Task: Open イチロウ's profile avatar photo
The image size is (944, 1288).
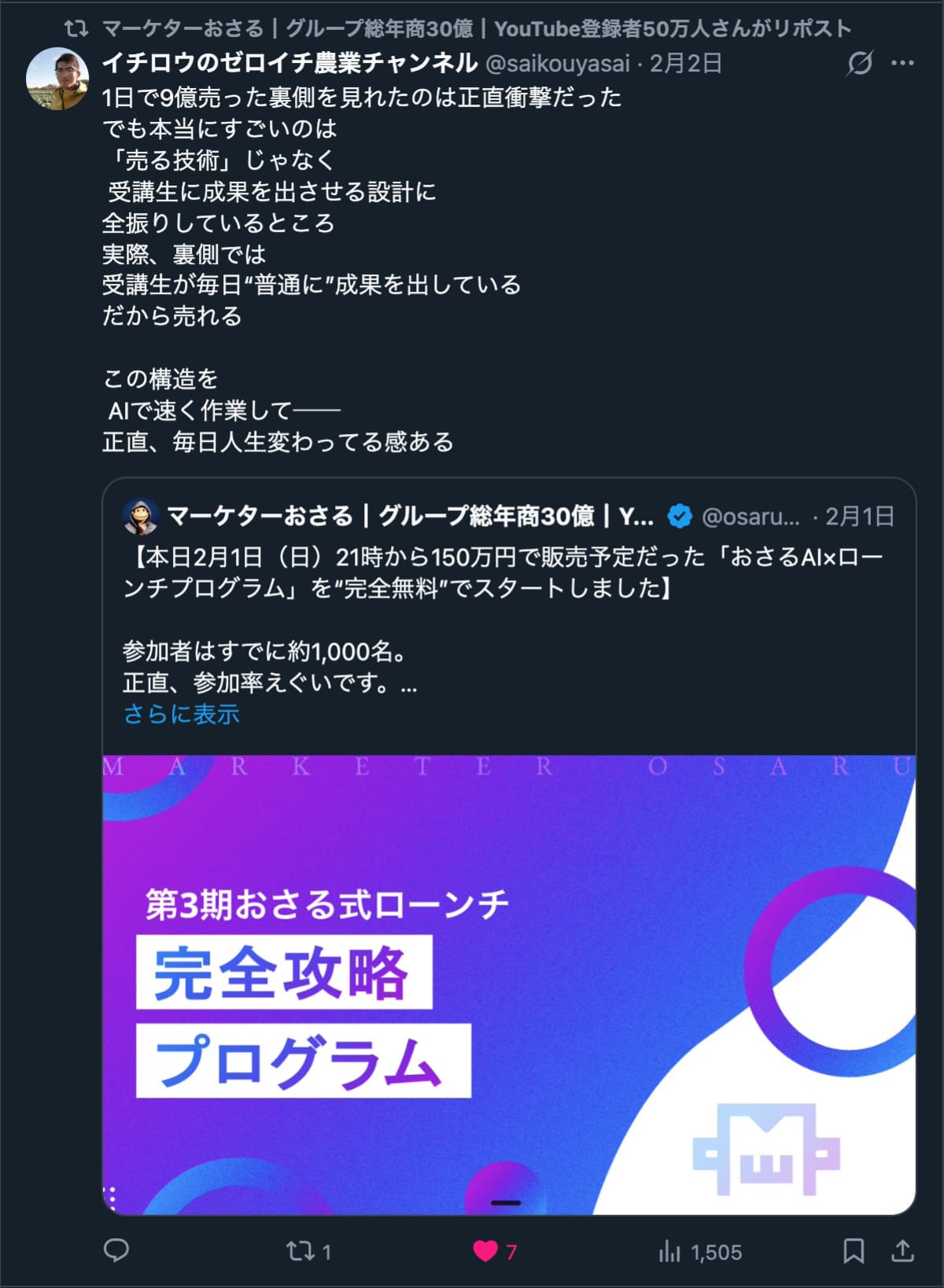Action: 57,79
